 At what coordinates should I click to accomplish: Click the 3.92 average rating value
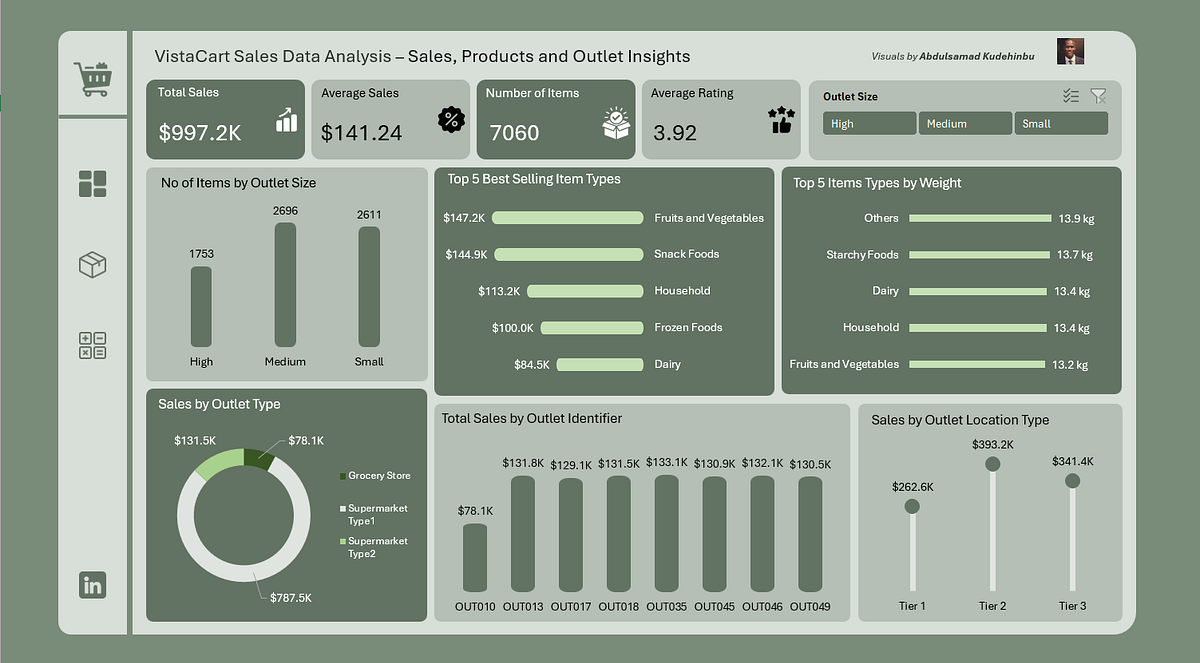click(x=675, y=132)
